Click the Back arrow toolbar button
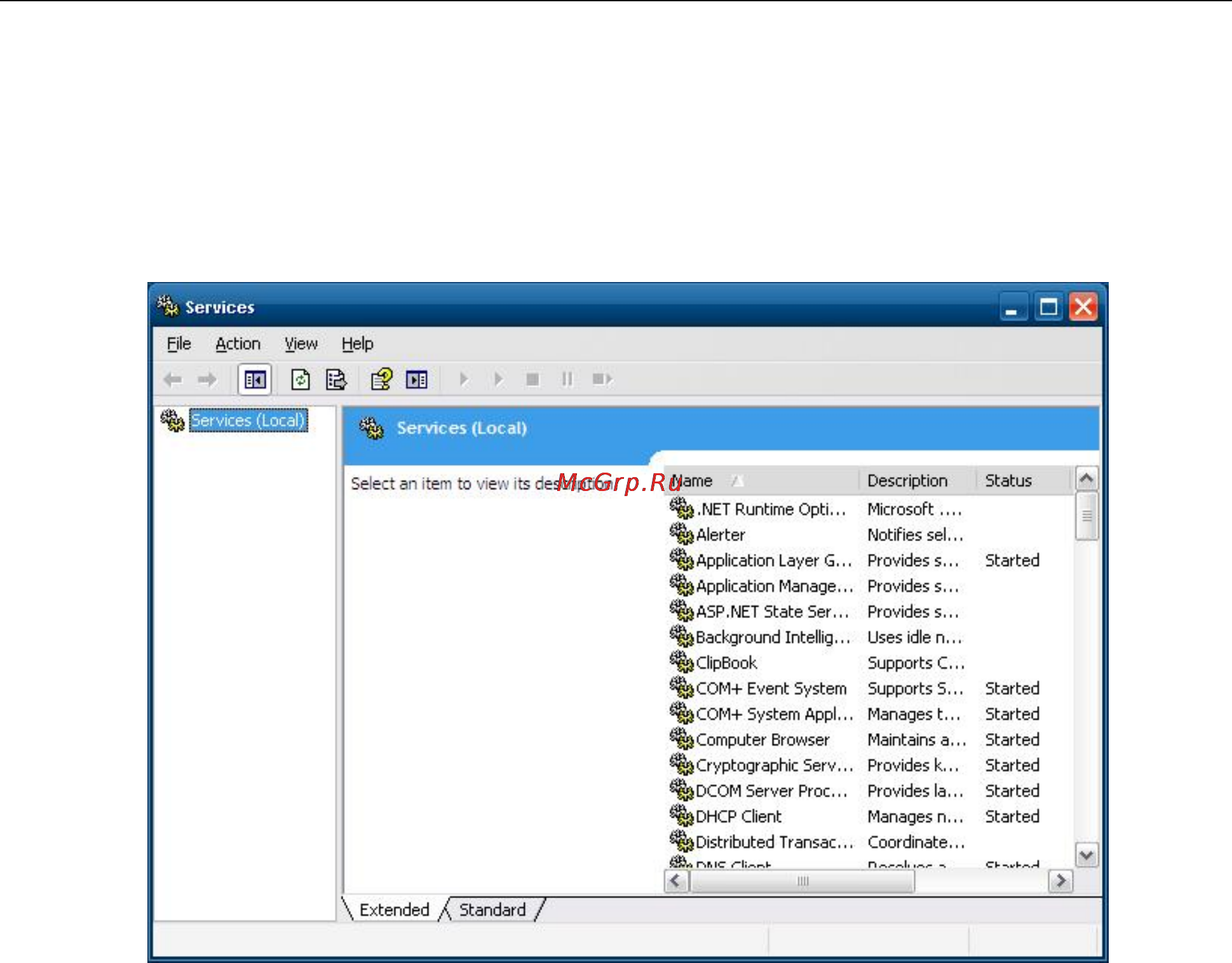Viewport: 1232px width, 963px height. click(173, 380)
